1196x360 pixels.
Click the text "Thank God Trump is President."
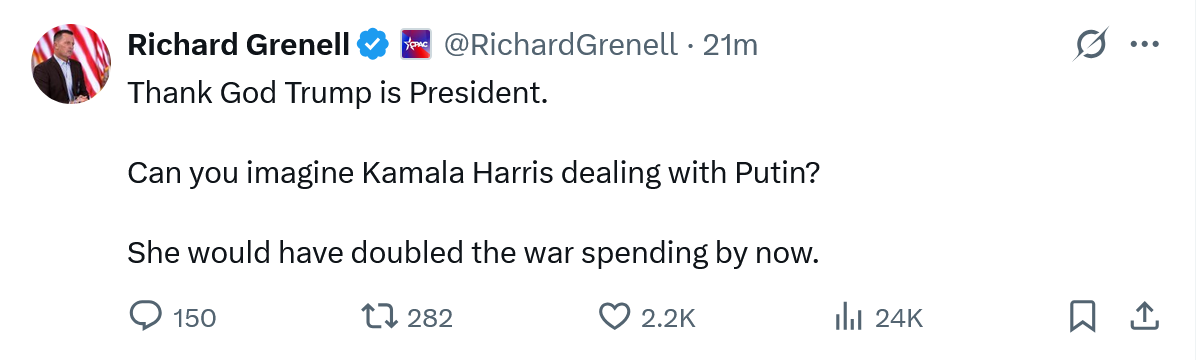pyautogui.click(x=338, y=93)
